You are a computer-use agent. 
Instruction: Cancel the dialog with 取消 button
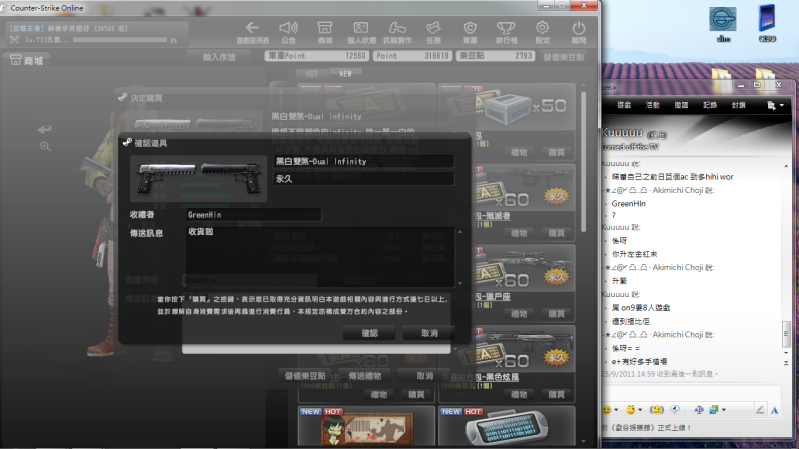click(429, 333)
